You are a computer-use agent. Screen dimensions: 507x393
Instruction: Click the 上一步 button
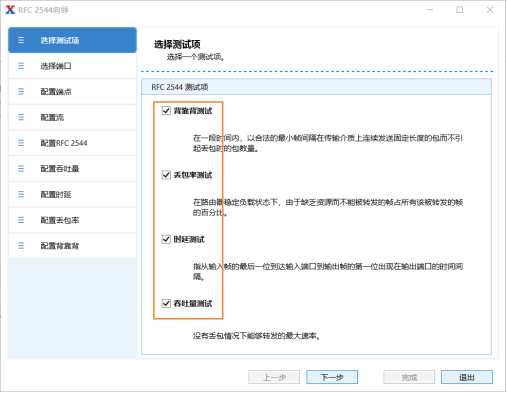274,377
